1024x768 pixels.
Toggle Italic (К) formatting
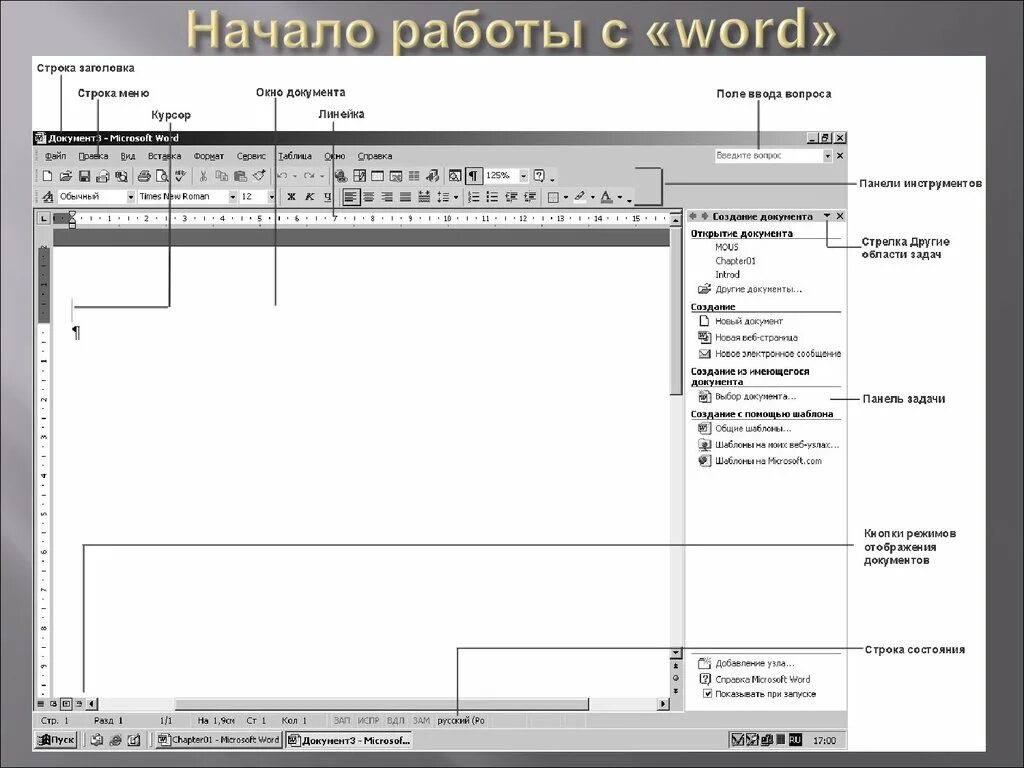click(x=310, y=197)
